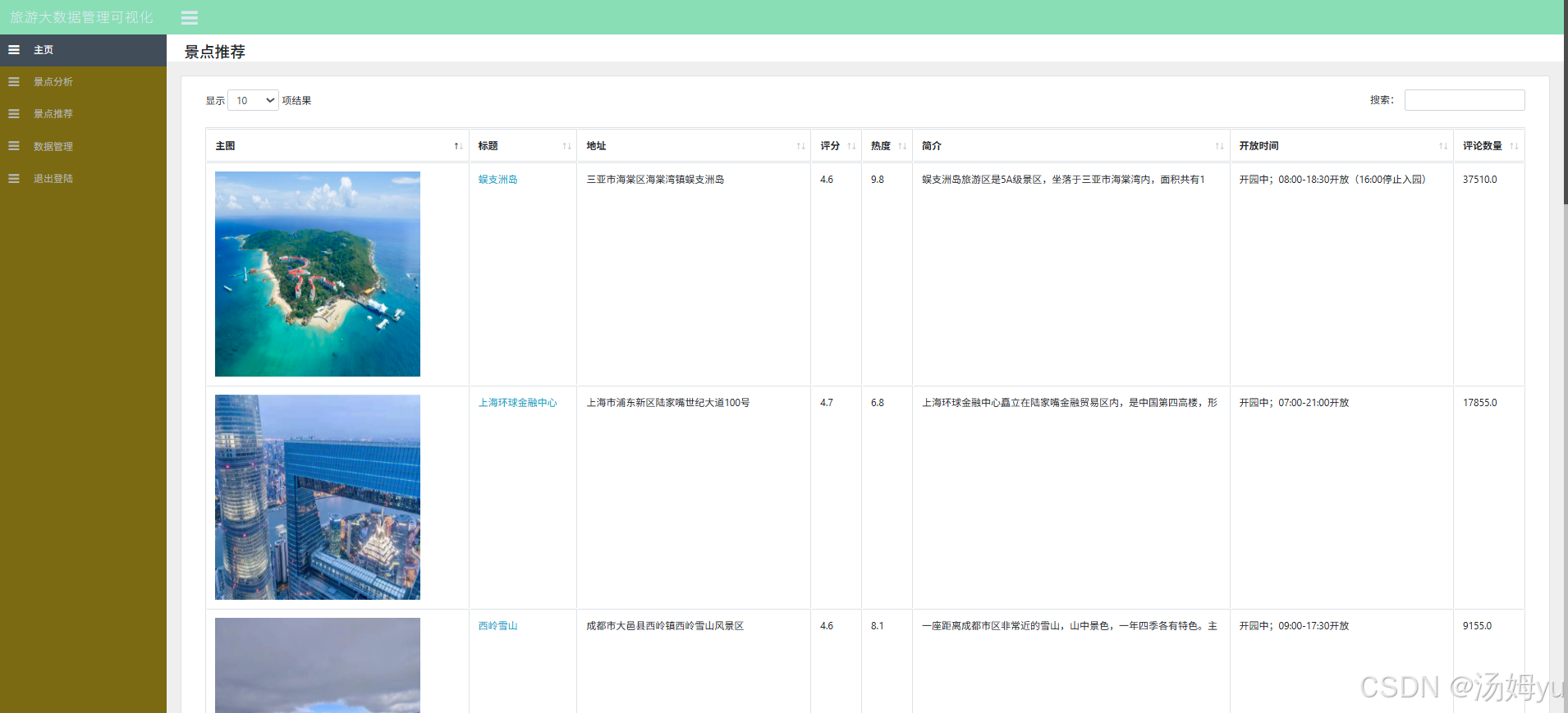Click the 17855.0 comment count

[x=1479, y=403]
